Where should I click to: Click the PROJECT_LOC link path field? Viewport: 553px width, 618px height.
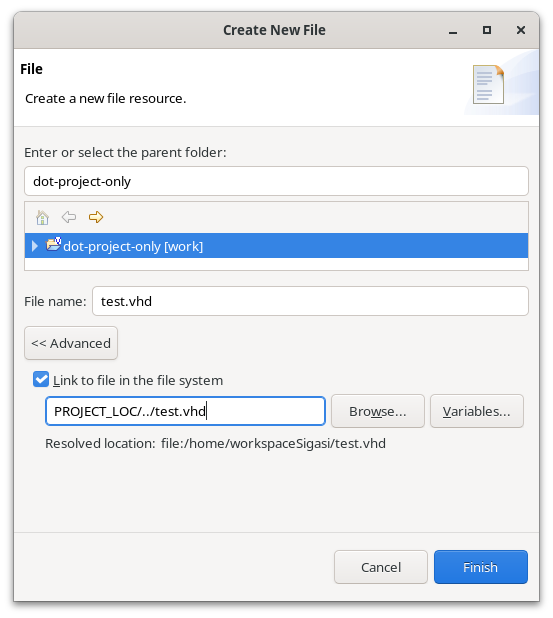click(x=185, y=411)
